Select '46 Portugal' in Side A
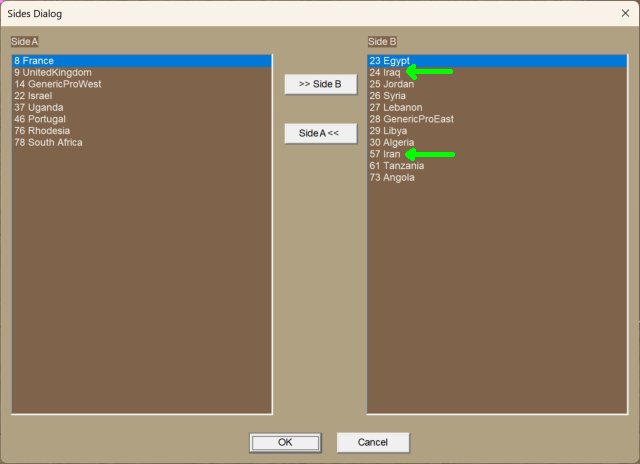 [x=142, y=119]
